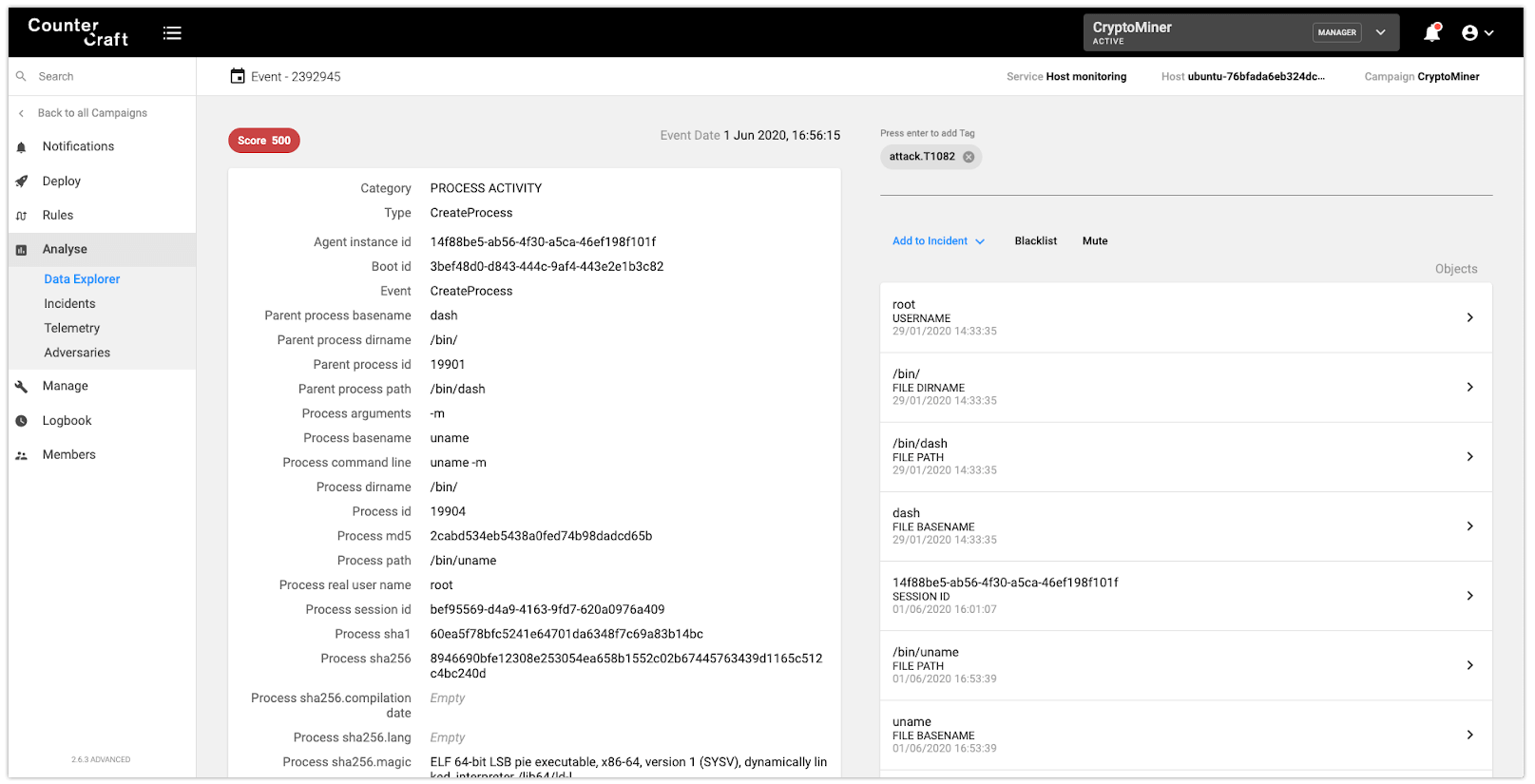Open Notifications in the sidebar
The image size is (1535, 784).
point(78,146)
